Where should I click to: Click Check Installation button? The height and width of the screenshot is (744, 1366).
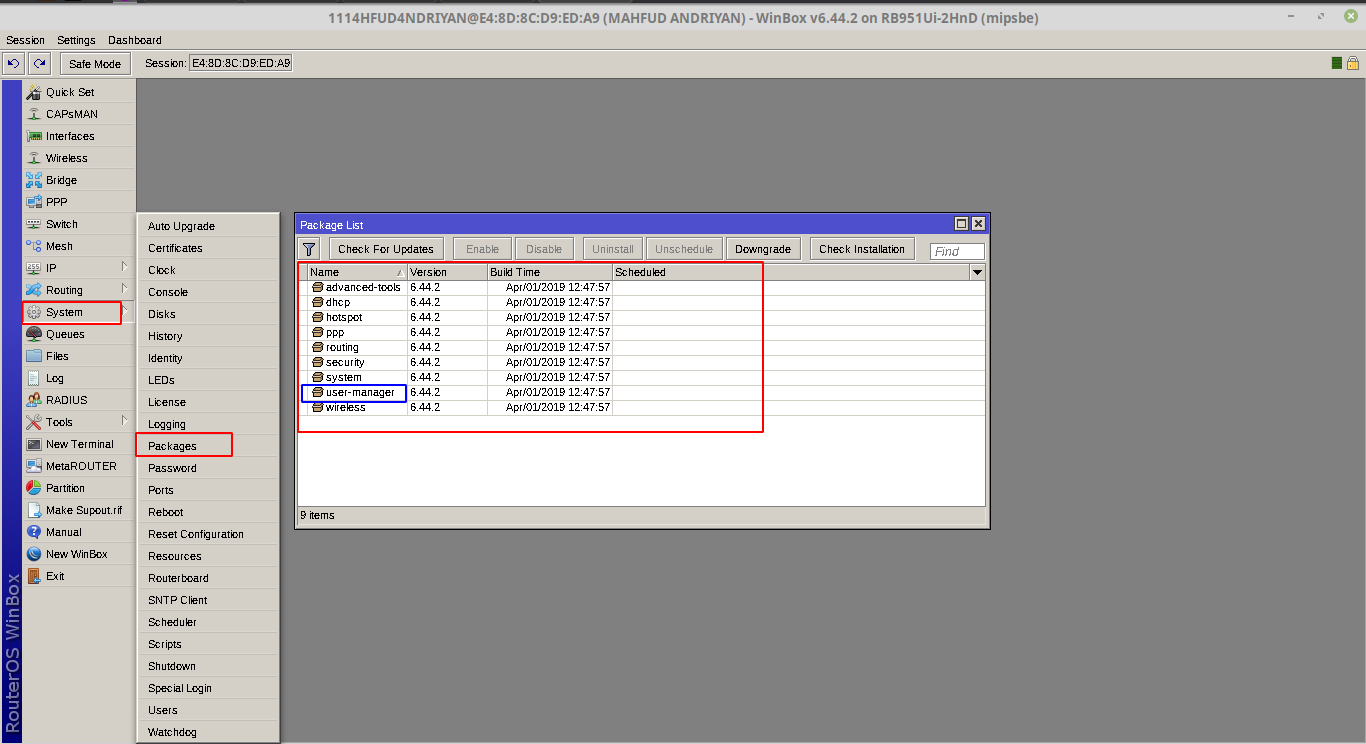[862, 249]
